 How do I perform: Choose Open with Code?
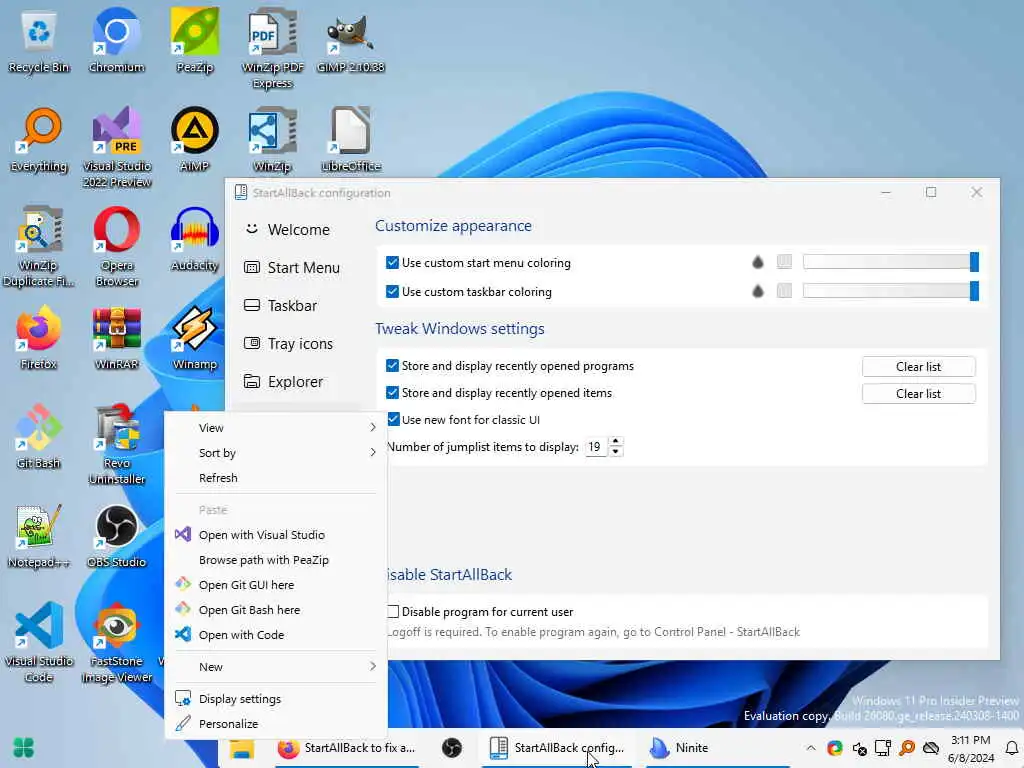276,635
